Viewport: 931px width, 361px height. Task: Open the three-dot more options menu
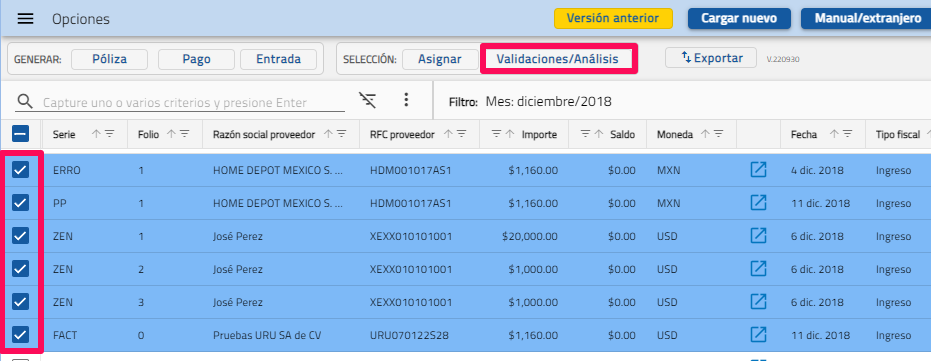(406, 100)
